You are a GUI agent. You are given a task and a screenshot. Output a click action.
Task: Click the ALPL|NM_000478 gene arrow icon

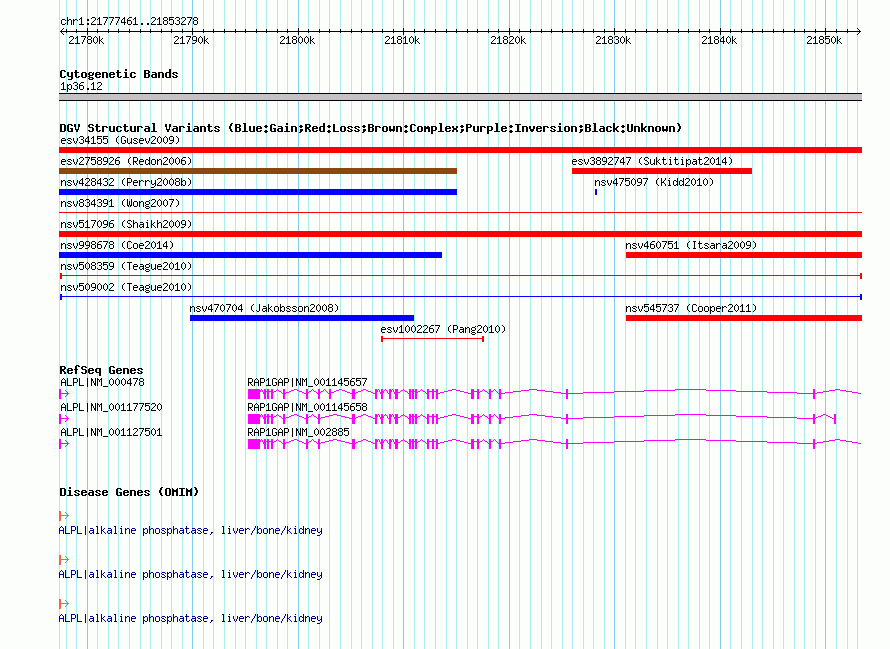64,393
